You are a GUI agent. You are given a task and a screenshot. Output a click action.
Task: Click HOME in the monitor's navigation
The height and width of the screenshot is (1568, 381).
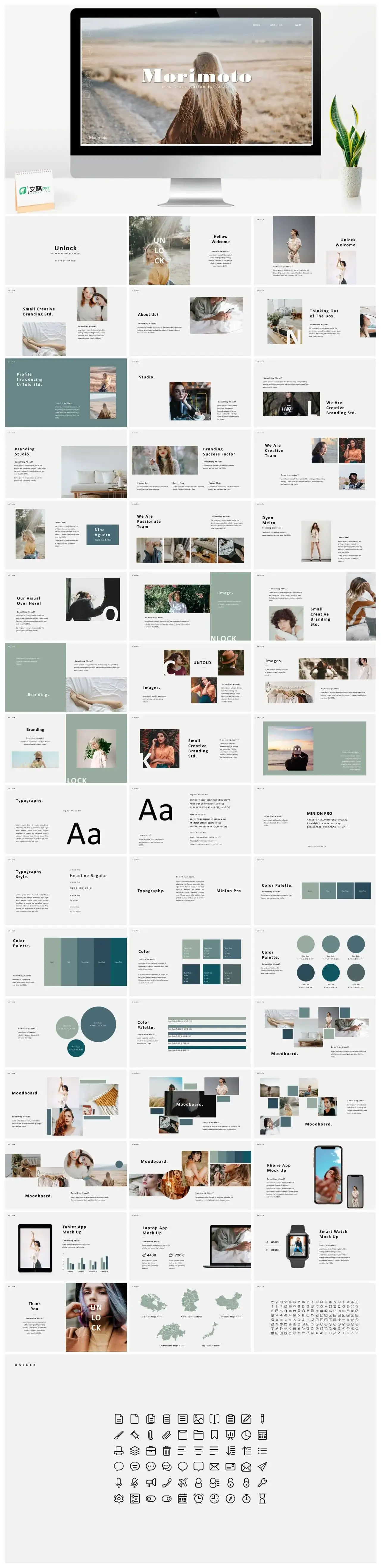(256, 25)
